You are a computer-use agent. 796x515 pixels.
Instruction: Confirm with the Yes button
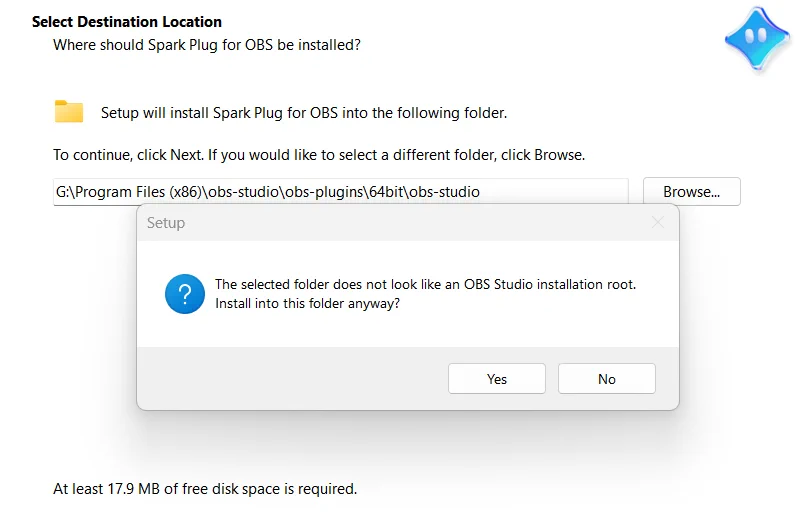point(496,378)
